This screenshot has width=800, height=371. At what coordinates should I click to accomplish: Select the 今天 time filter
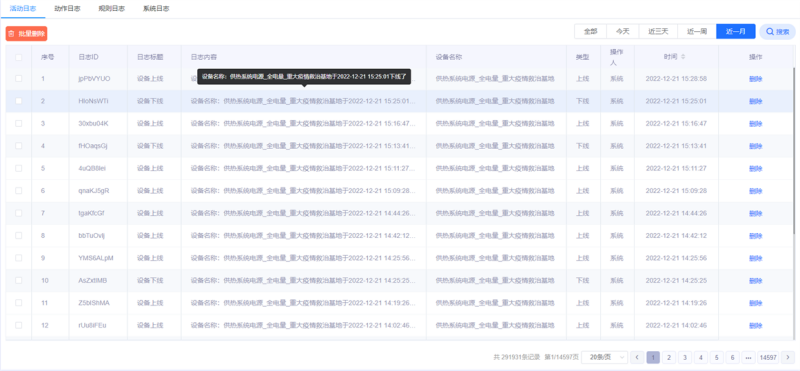(x=622, y=32)
